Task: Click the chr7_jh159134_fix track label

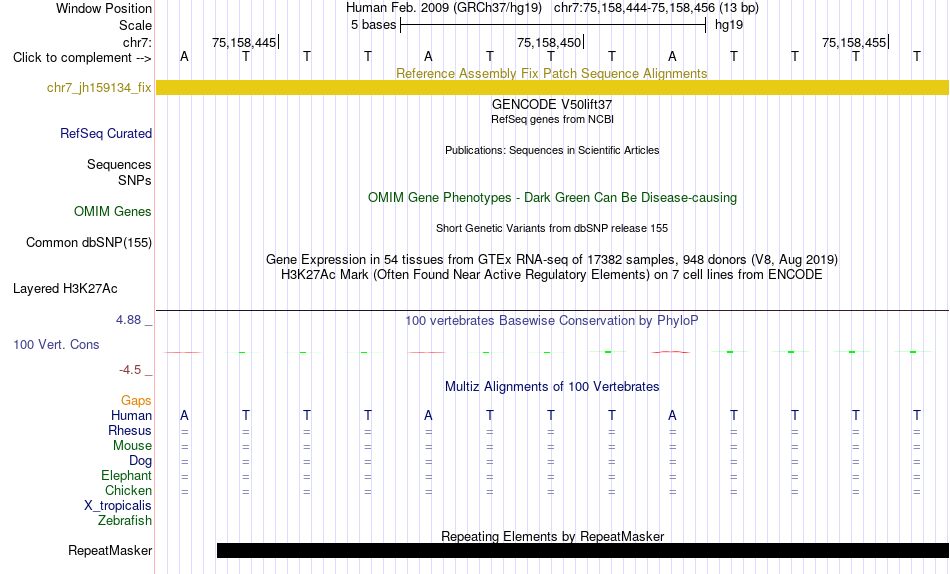Action: [x=99, y=88]
